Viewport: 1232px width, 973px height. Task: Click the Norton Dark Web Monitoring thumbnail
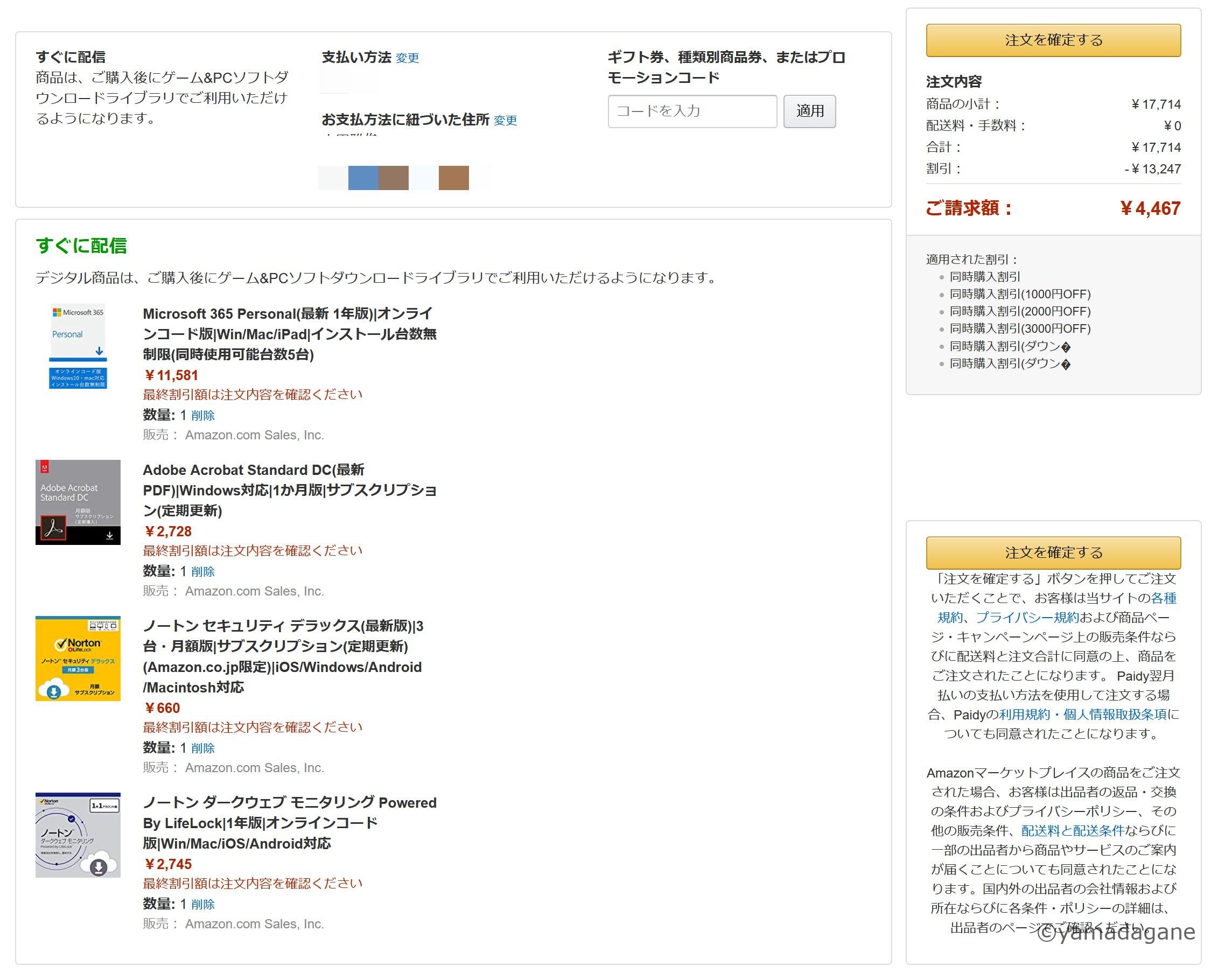pyautogui.click(x=78, y=835)
